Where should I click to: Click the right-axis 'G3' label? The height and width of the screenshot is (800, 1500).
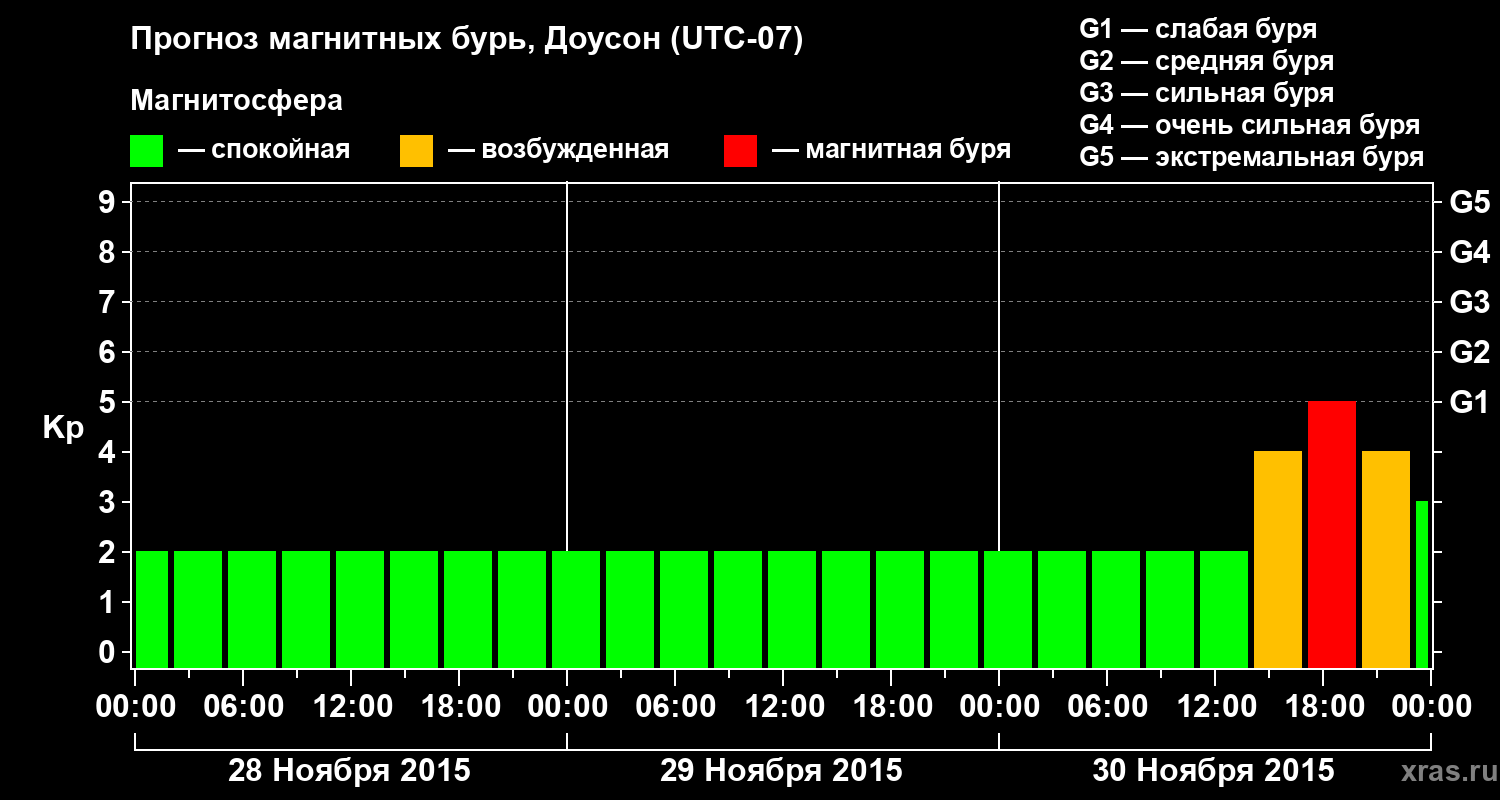1470,303
